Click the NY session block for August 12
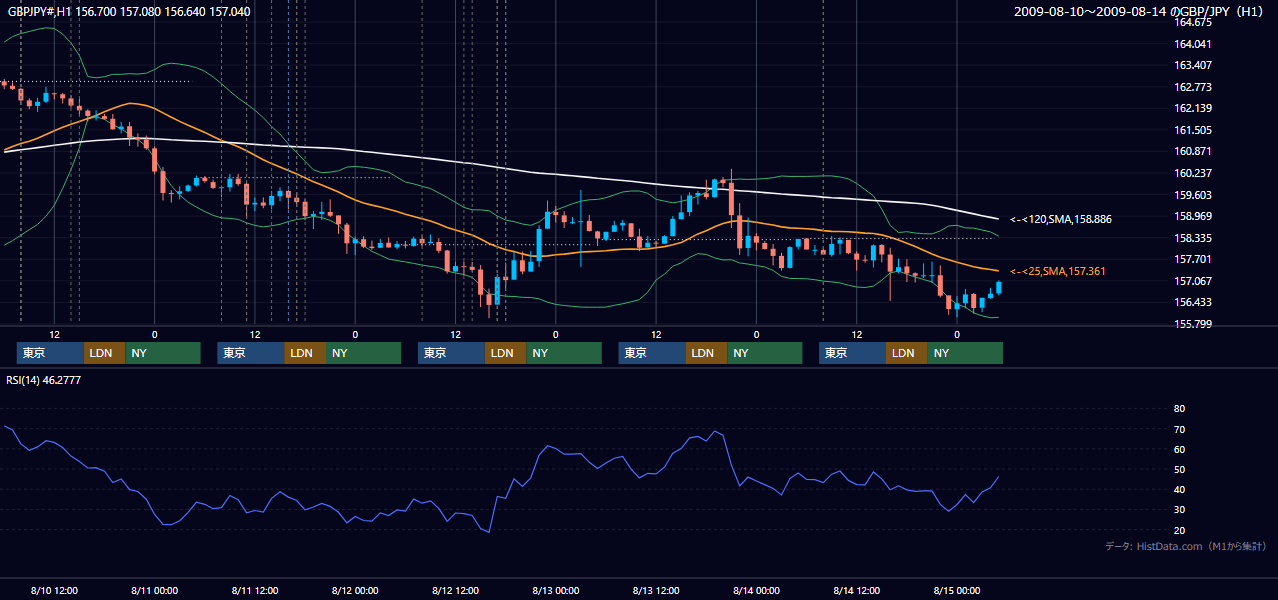Image resolution: width=1278 pixels, height=600 pixels. pyautogui.click(x=564, y=353)
